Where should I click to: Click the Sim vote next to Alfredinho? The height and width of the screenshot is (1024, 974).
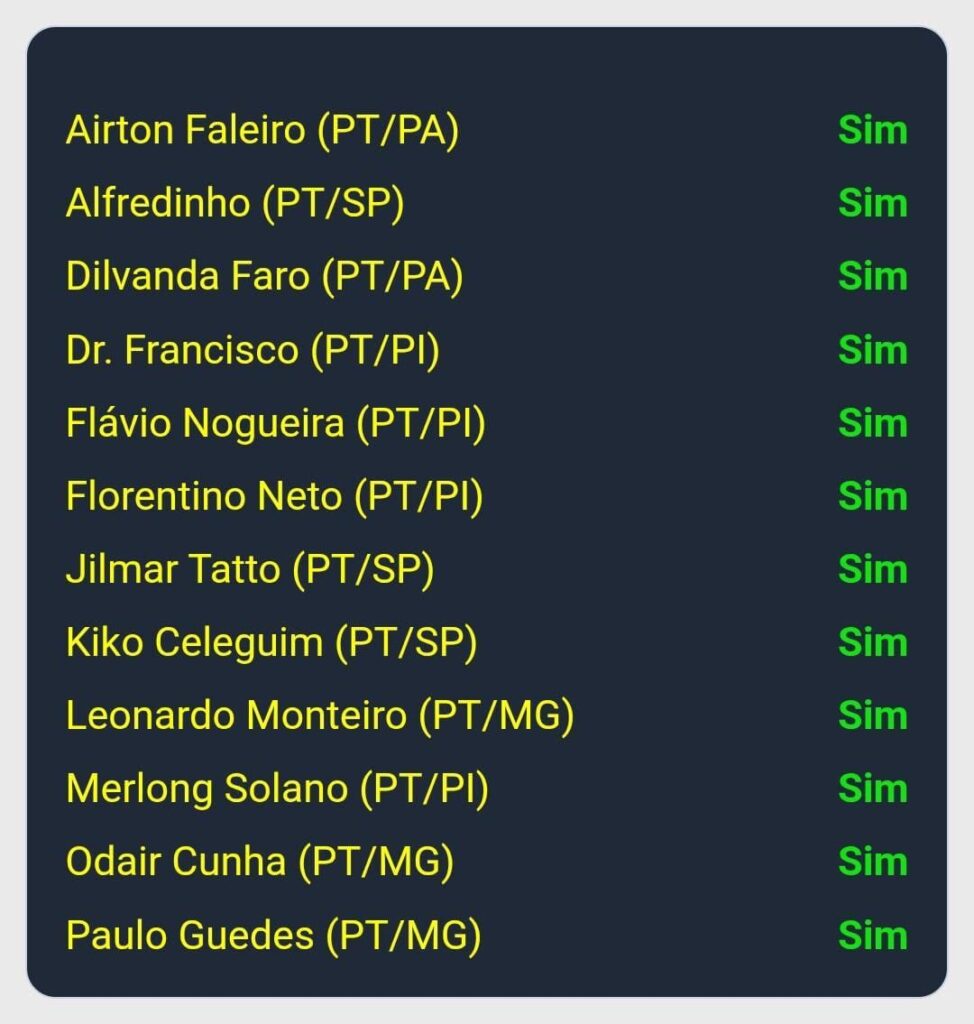(872, 204)
